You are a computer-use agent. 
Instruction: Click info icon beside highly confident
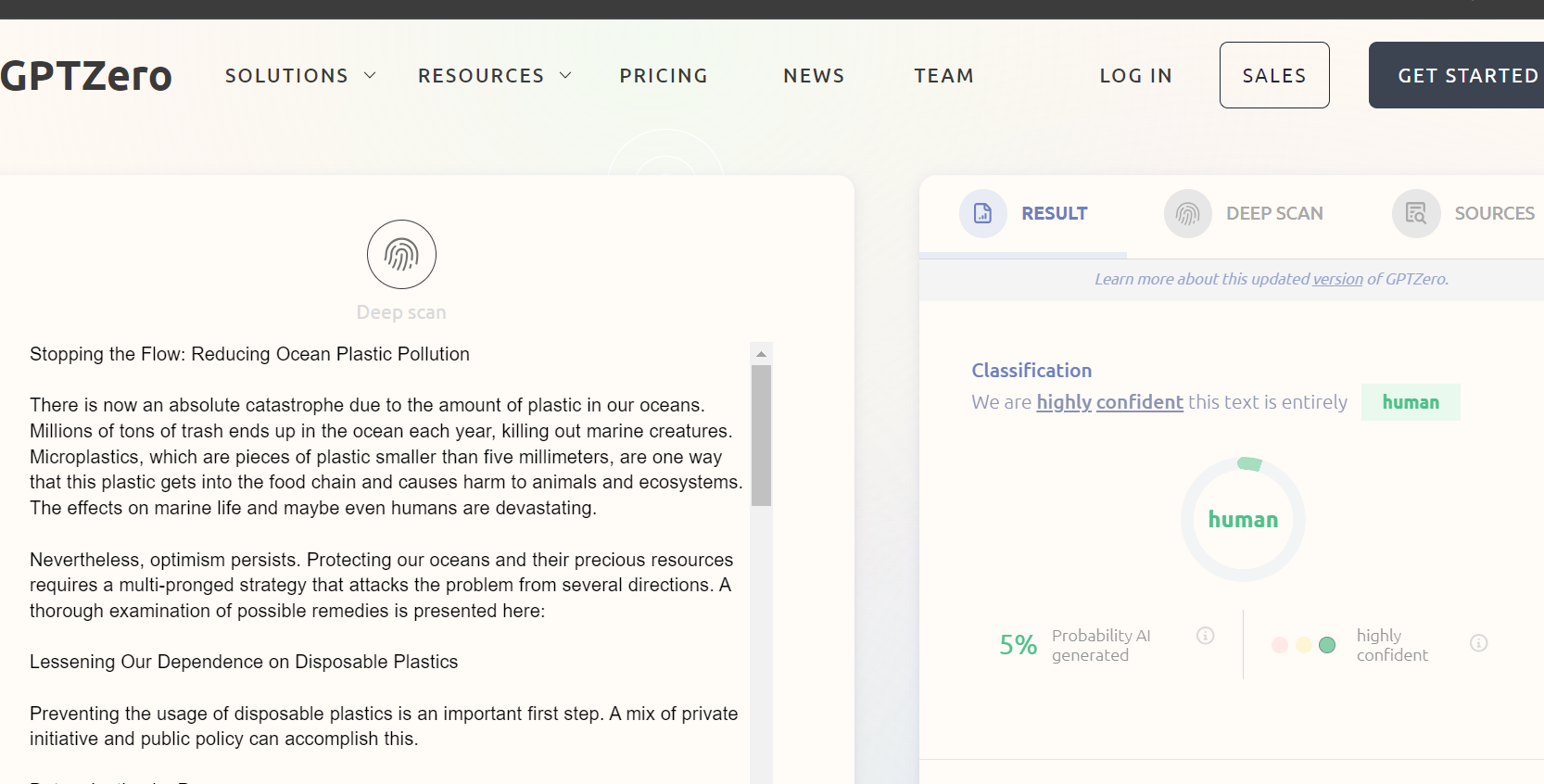tap(1478, 643)
